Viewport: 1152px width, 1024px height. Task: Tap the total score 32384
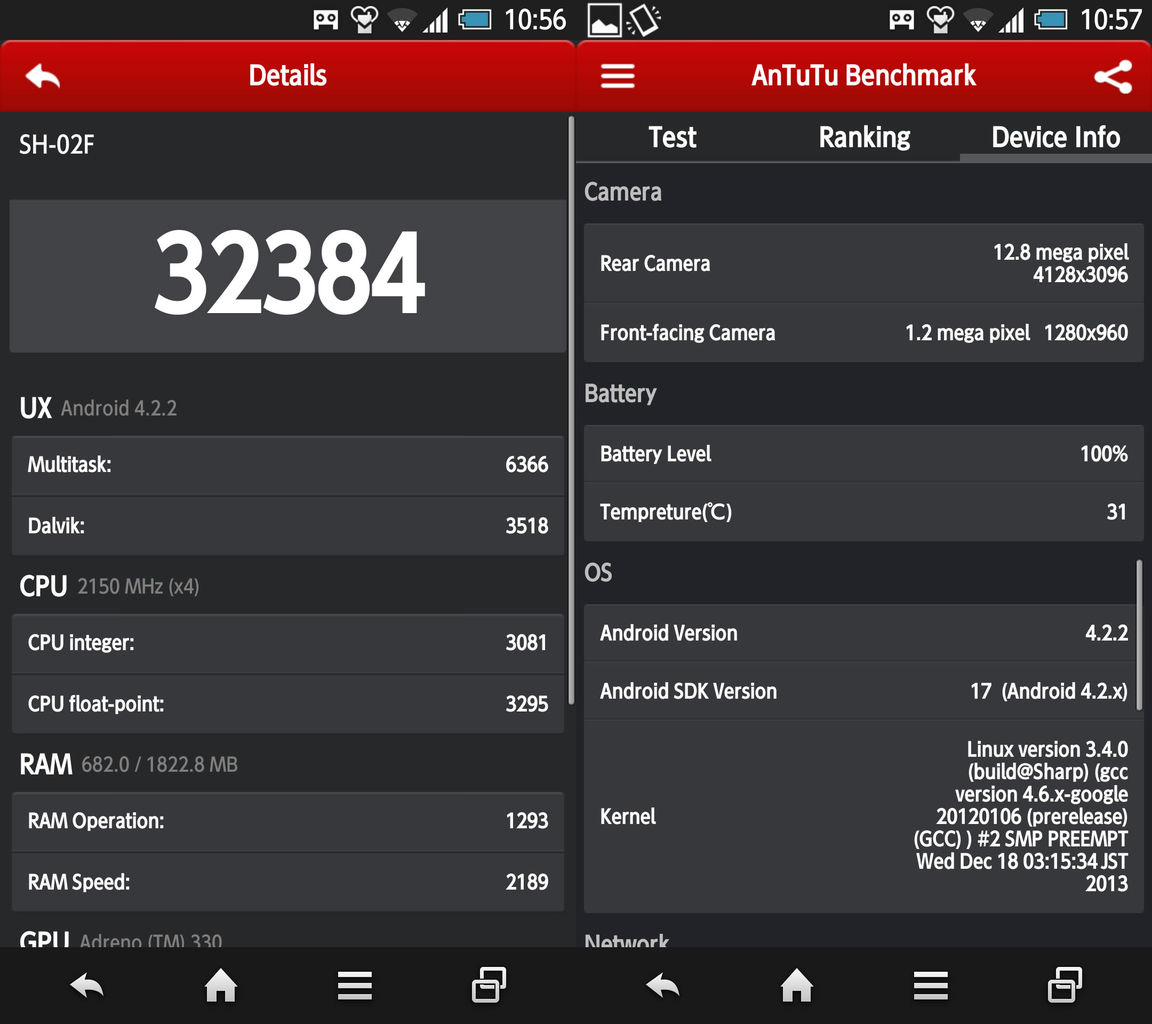(289, 273)
